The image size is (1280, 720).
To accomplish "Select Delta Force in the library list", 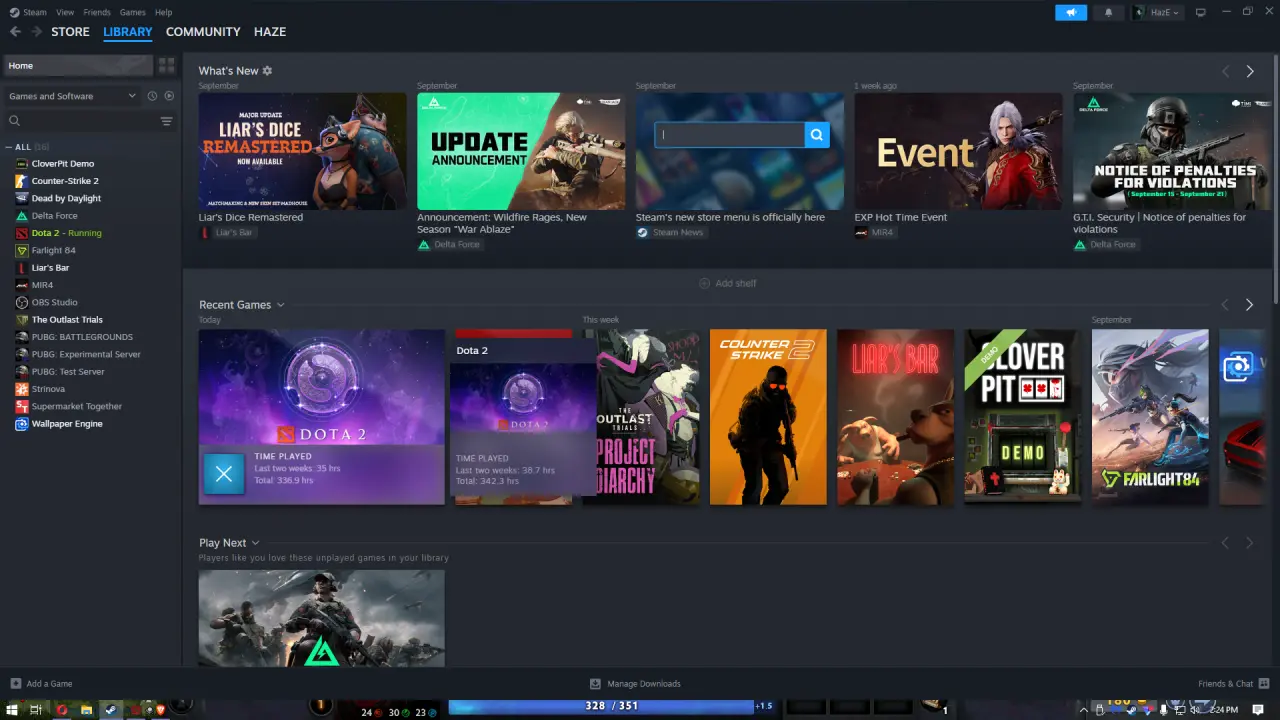I will 54,216.
